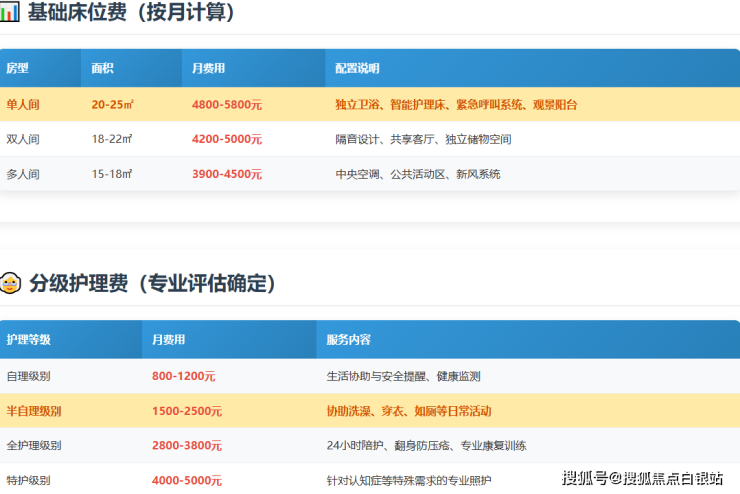Image resolution: width=740 pixels, height=494 pixels.
Task: Click the 搜狐号@搜狐焦点白银站 watermark
Action: [641, 477]
